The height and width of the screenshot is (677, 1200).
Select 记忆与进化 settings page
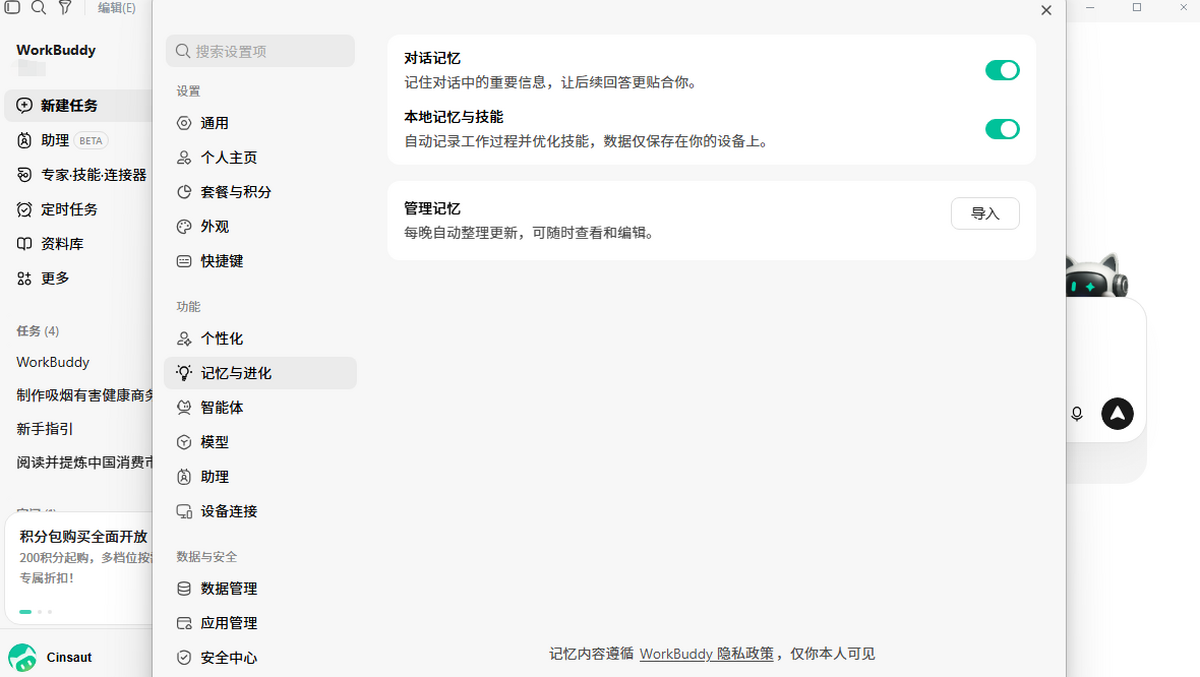(260, 373)
